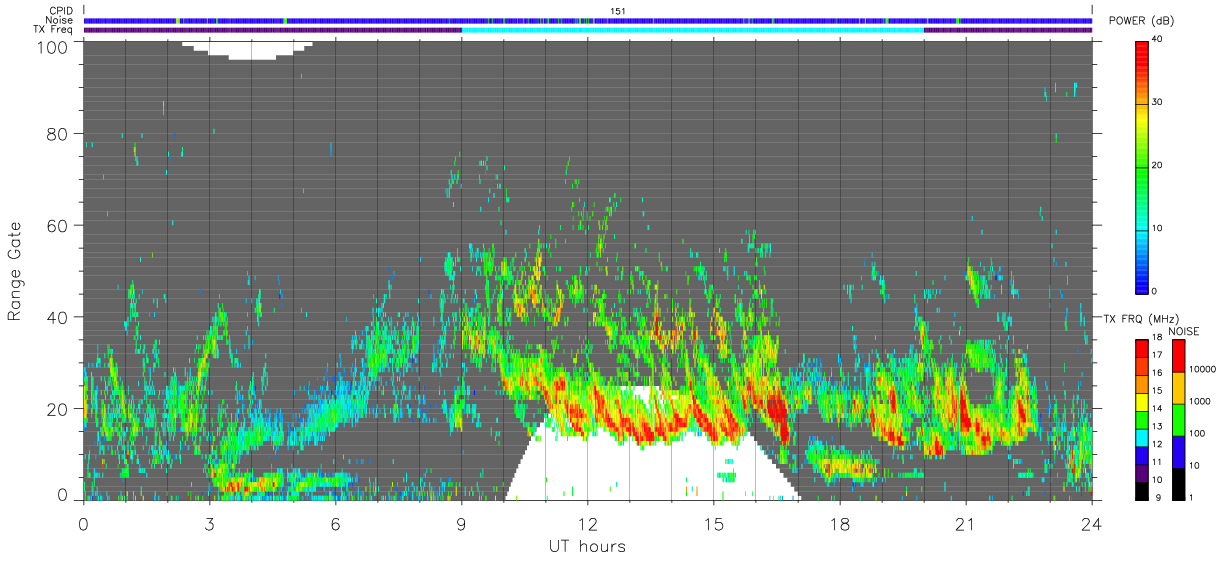
Task: Click the Range Gate tick label '60'
Action: pos(59,226)
